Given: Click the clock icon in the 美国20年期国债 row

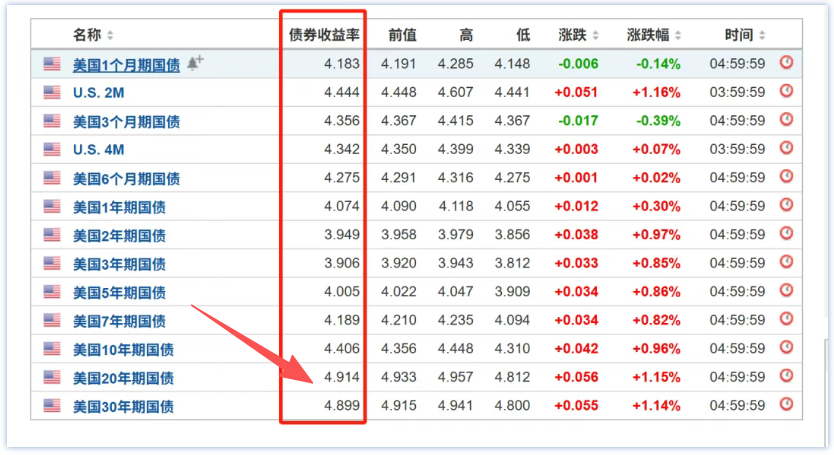Looking at the screenshot, I should [786, 376].
